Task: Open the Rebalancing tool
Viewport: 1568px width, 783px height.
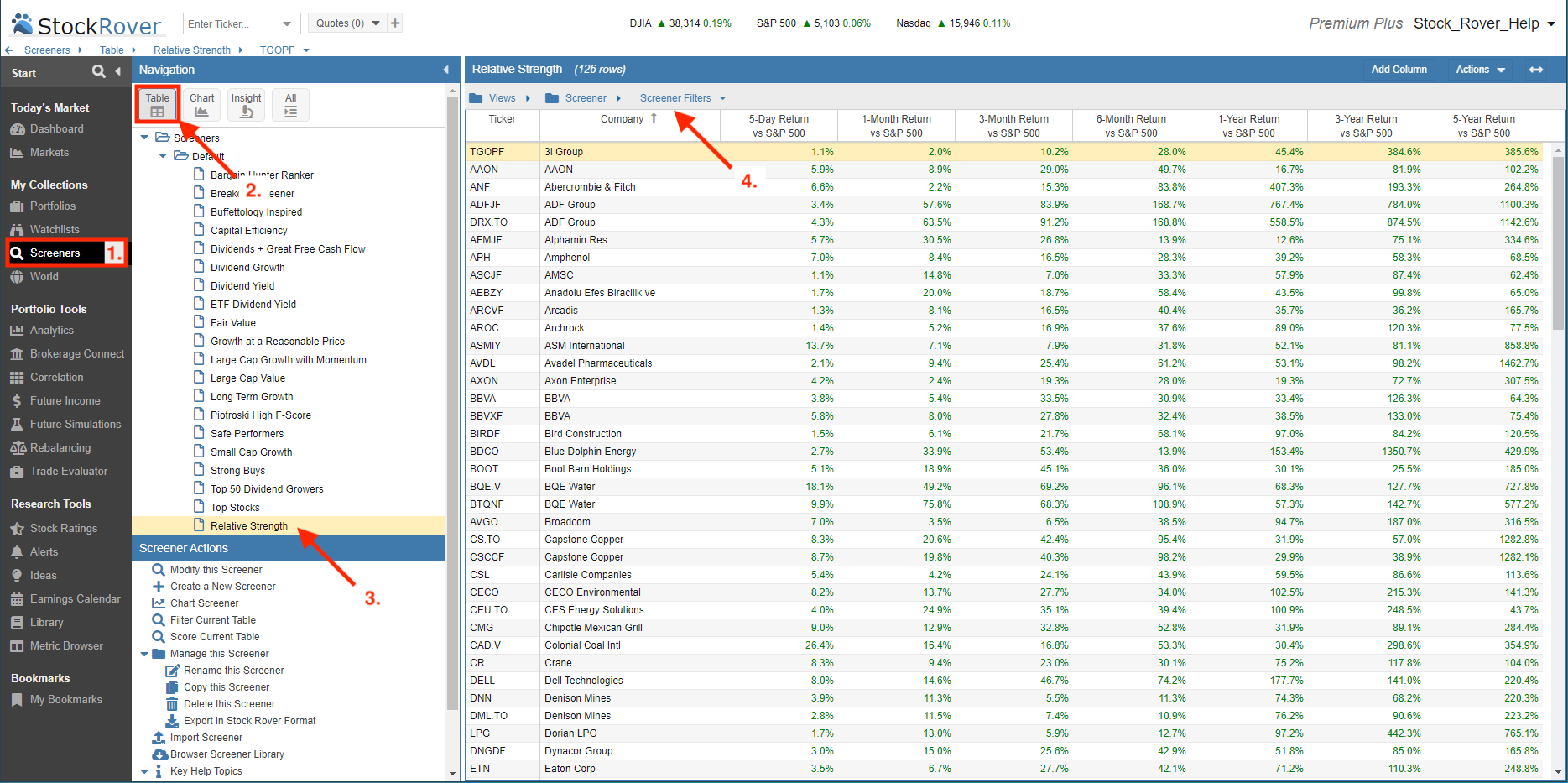Action: (60, 448)
